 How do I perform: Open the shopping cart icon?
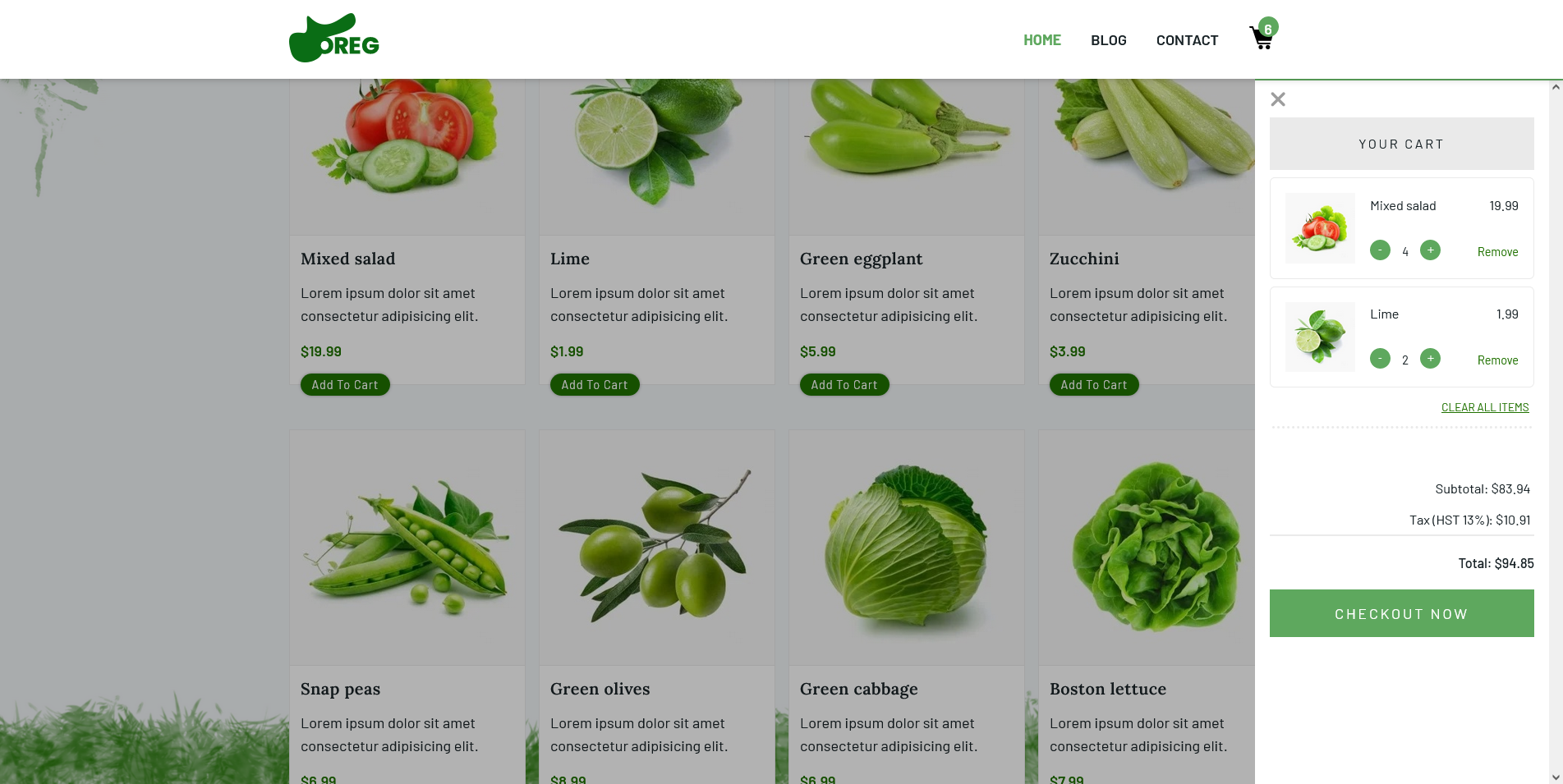click(x=1262, y=38)
